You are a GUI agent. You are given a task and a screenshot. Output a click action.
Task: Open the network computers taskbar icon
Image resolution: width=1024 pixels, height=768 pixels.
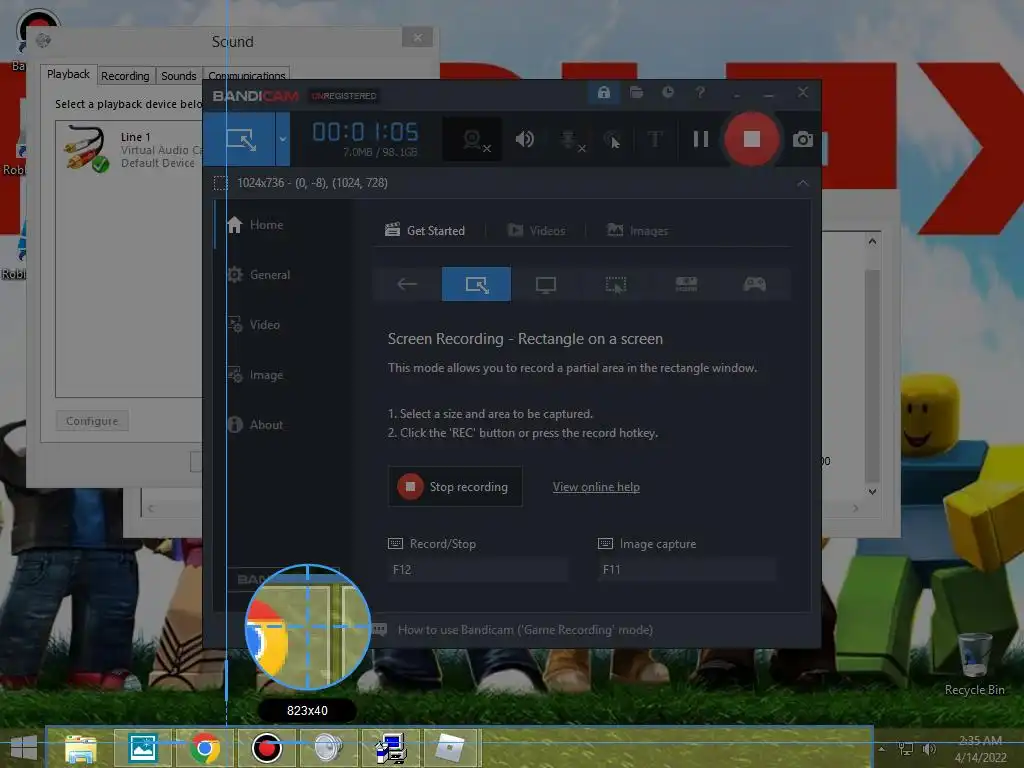pos(391,748)
